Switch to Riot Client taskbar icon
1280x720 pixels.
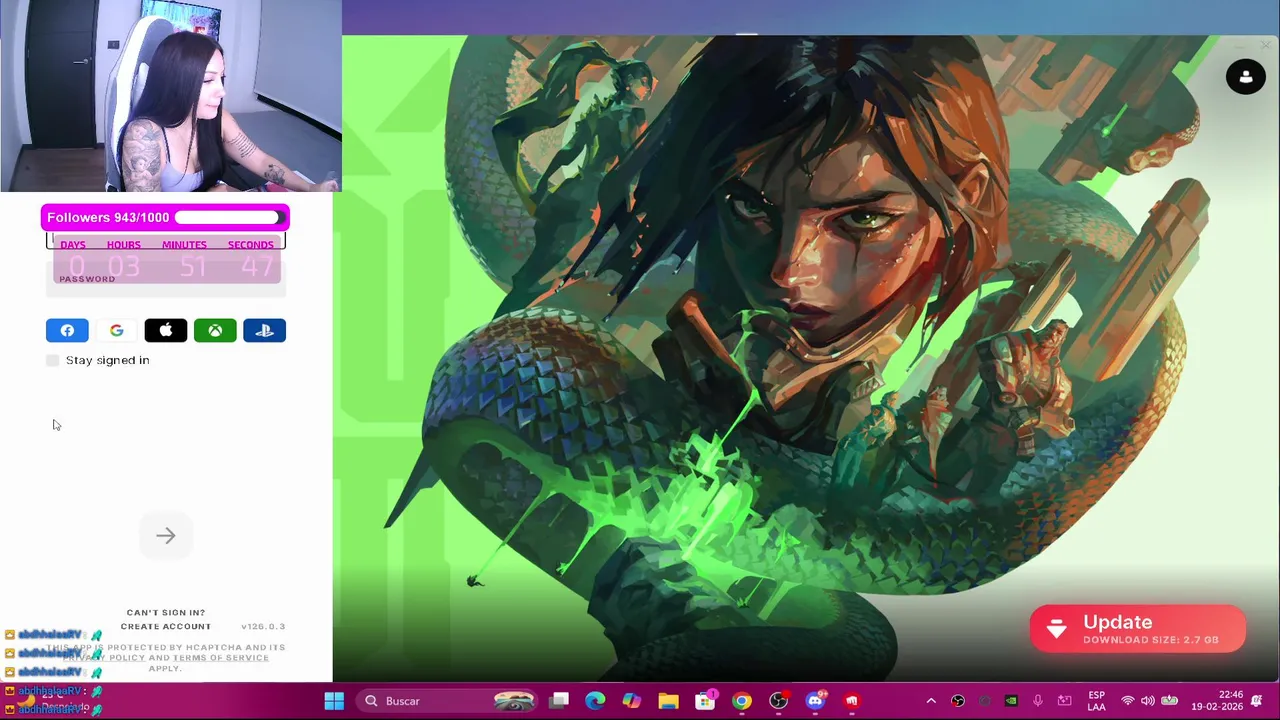coord(852,701)
